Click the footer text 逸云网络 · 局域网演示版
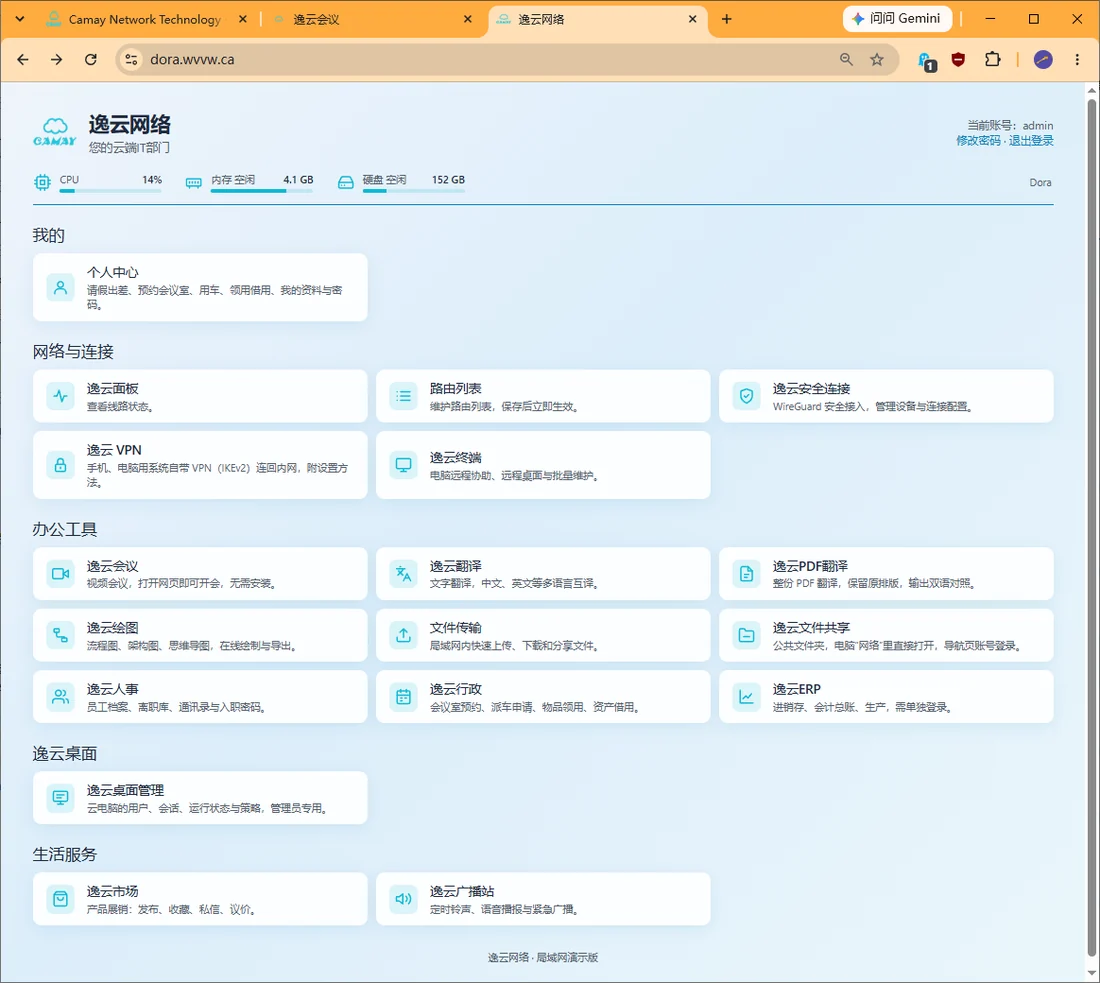Viewport: 1100px width, 983px height. coord(543,957)
